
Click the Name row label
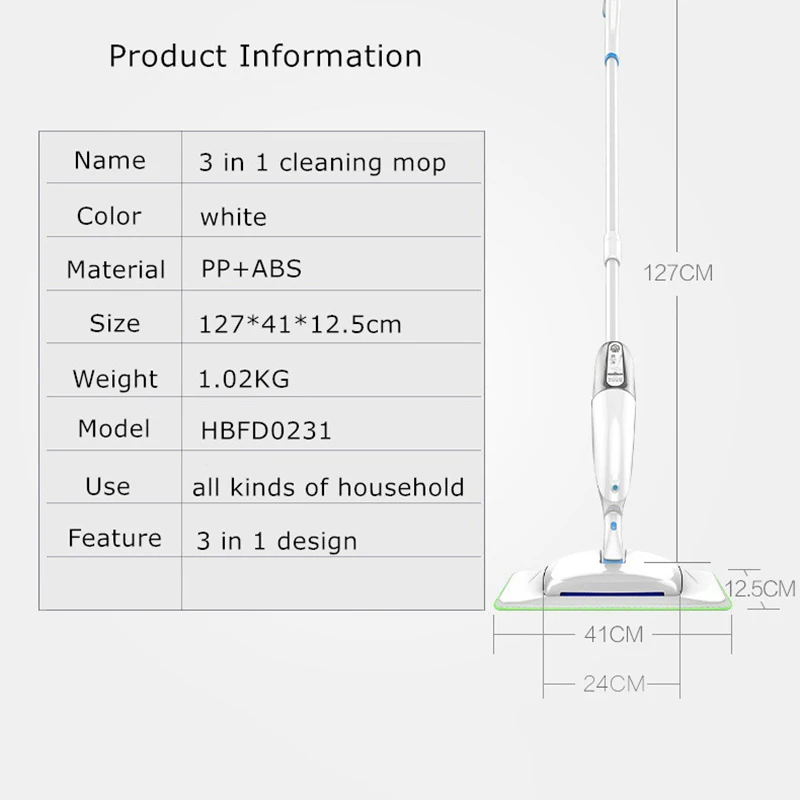pyautogui.click(x=110, y=160)
